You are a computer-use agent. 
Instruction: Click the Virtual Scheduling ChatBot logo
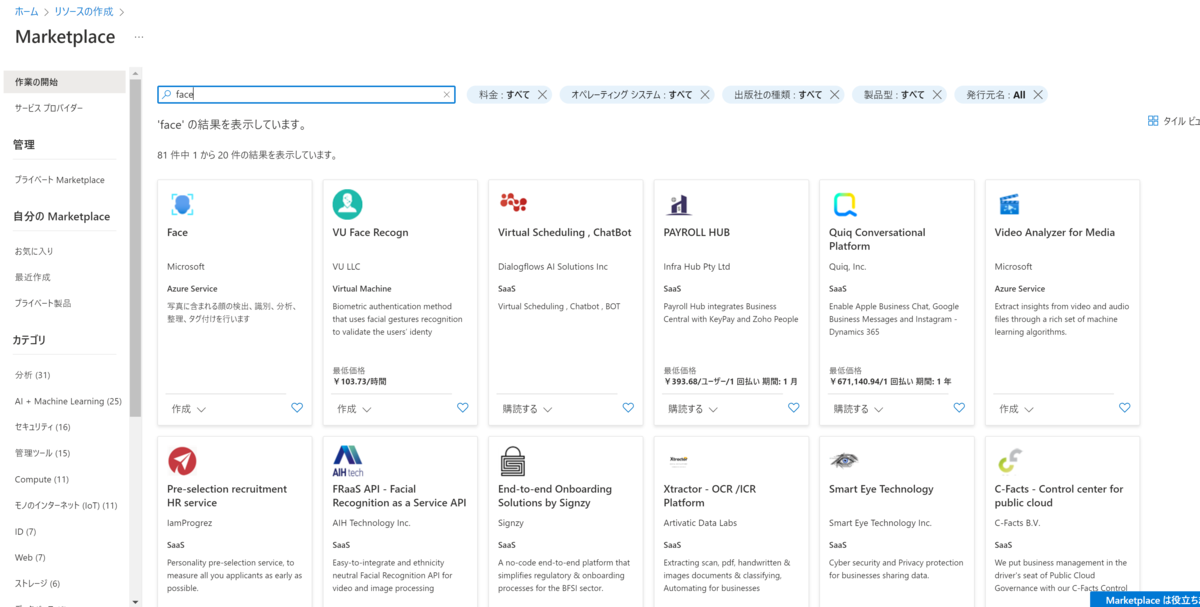pyautogui.click(x=513, y=202)
